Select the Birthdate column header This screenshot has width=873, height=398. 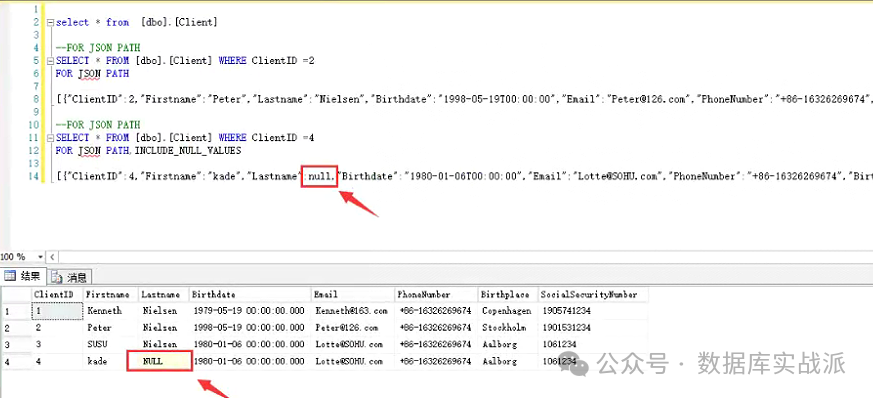(x=250, y=294)
